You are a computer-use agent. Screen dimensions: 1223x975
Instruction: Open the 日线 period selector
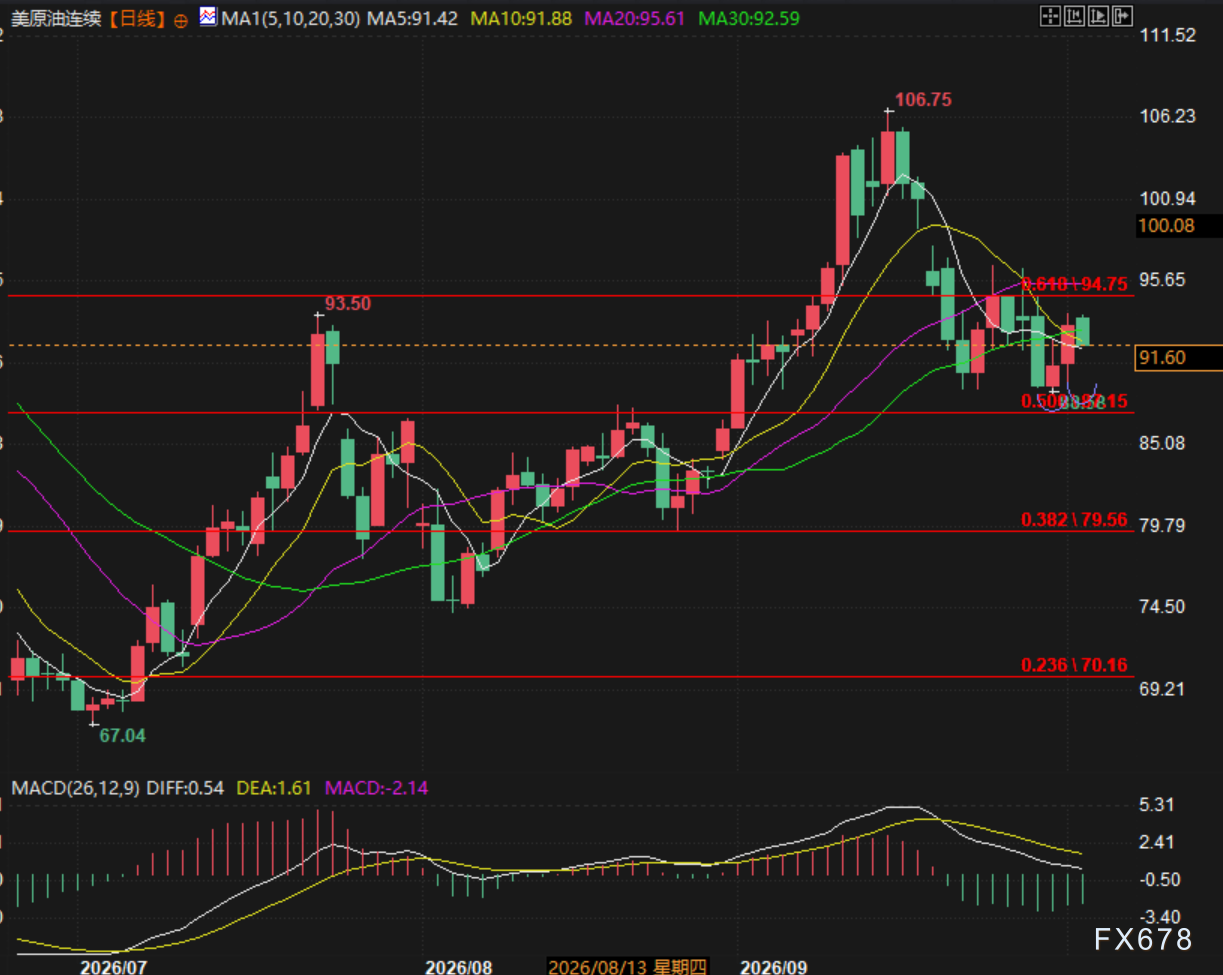coord(136,18)
